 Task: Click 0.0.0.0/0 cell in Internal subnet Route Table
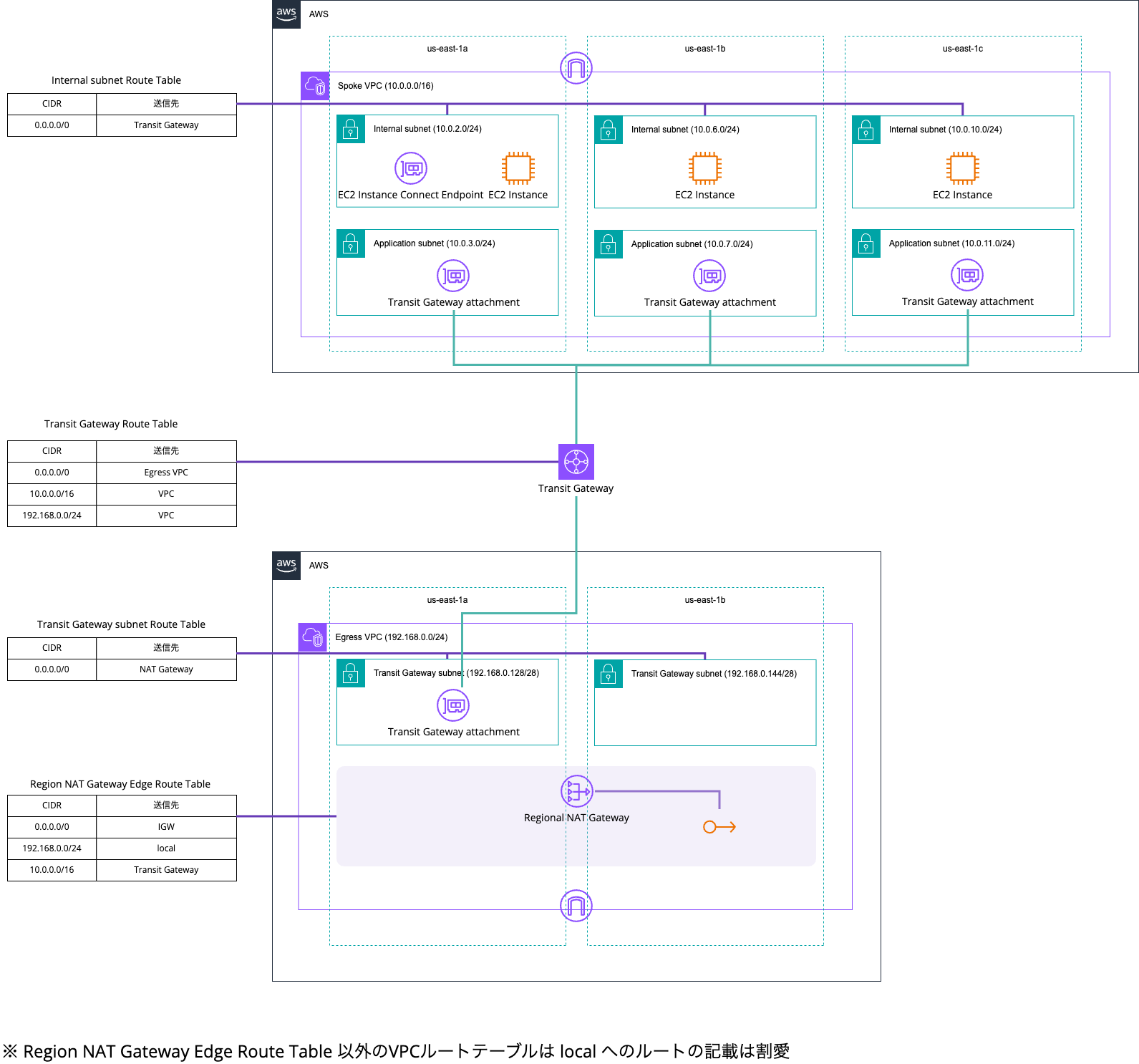click(52, 125)
